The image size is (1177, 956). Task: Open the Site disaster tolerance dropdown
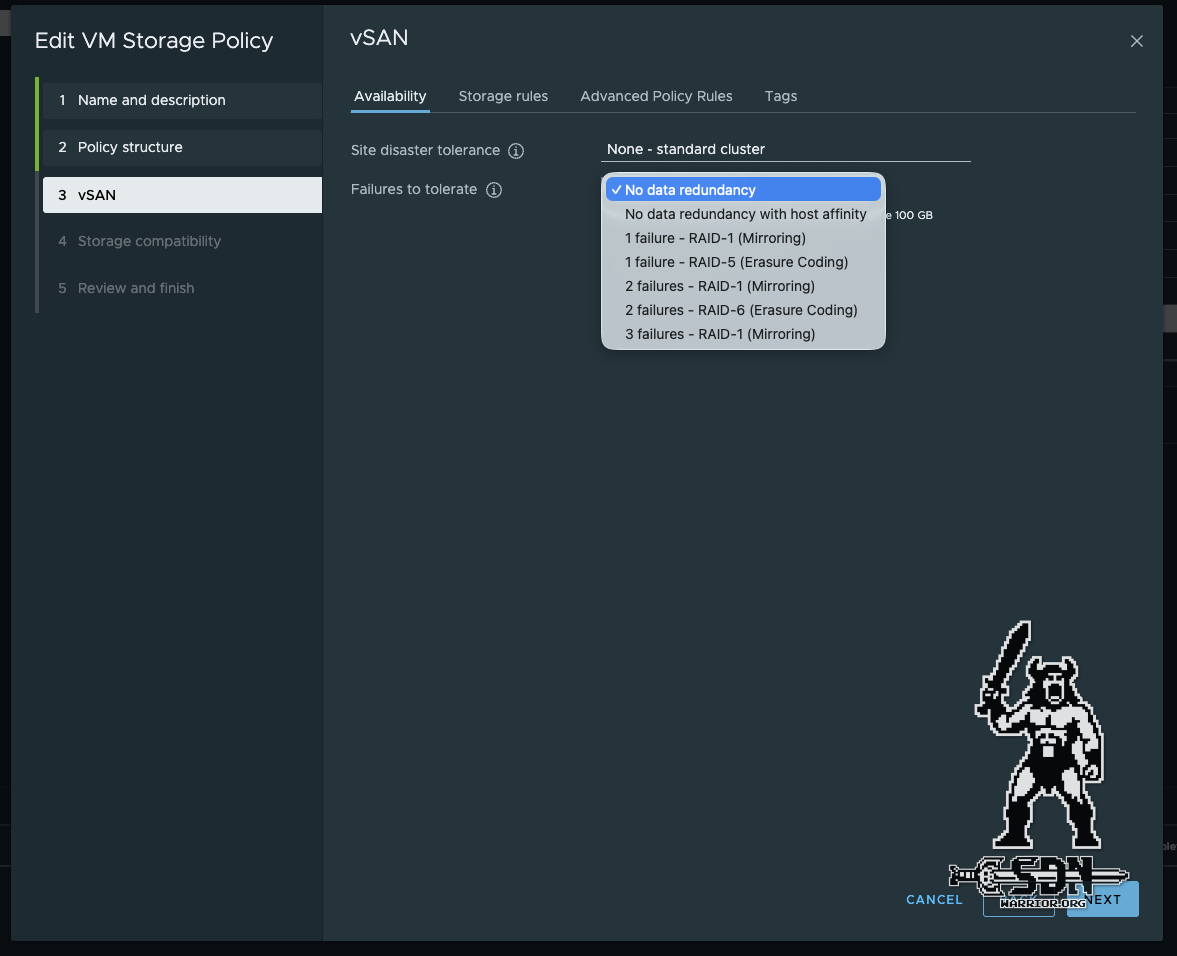click(x=785, y=149)
